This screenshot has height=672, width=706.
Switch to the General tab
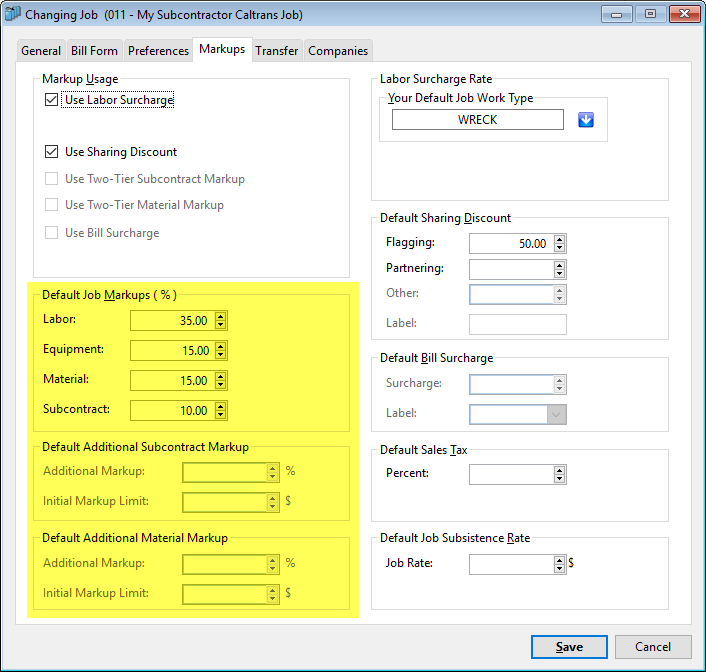pos(41,51)
